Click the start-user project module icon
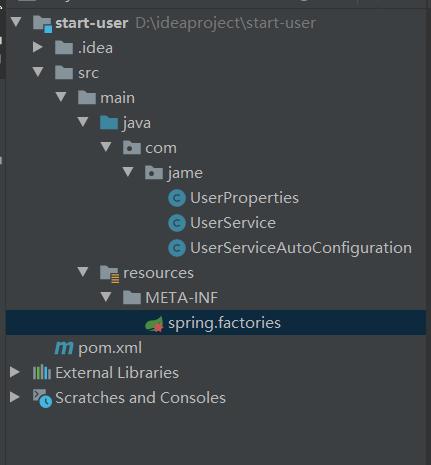Screen dimensions: 431x465 tap(42, 24)
